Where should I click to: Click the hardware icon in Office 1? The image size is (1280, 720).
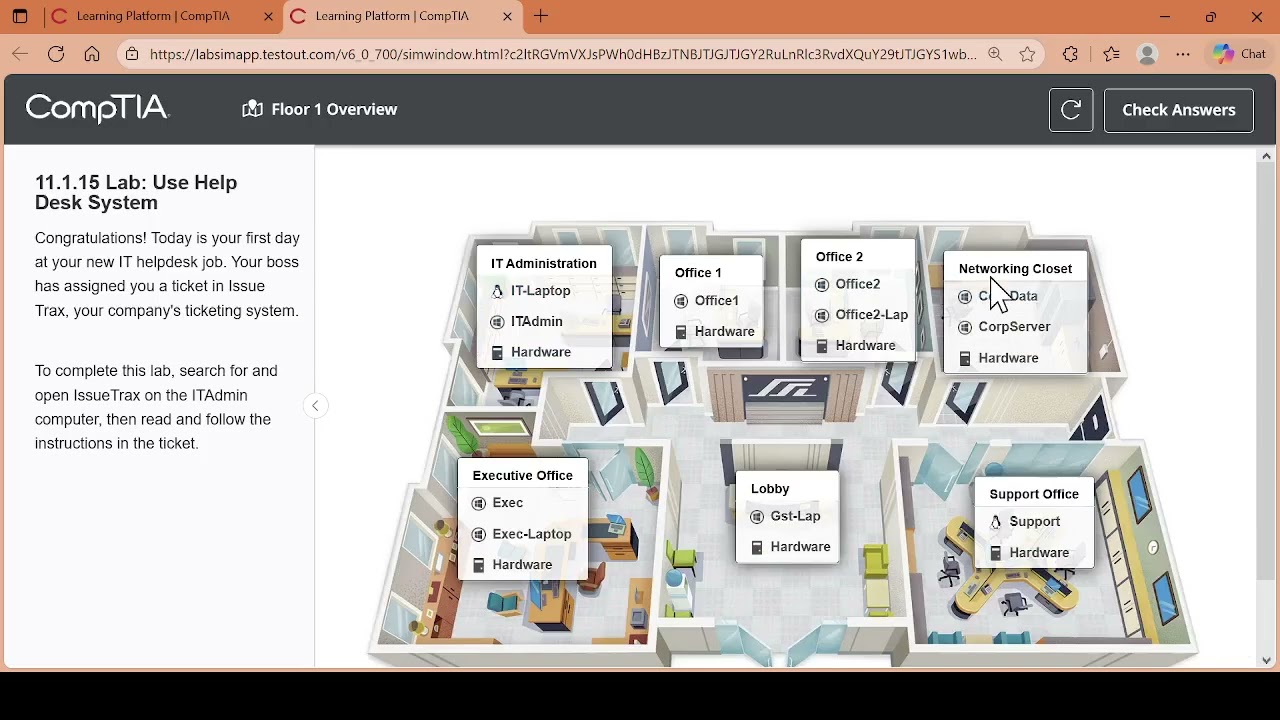pyautogui.click(x=681, y=332)
